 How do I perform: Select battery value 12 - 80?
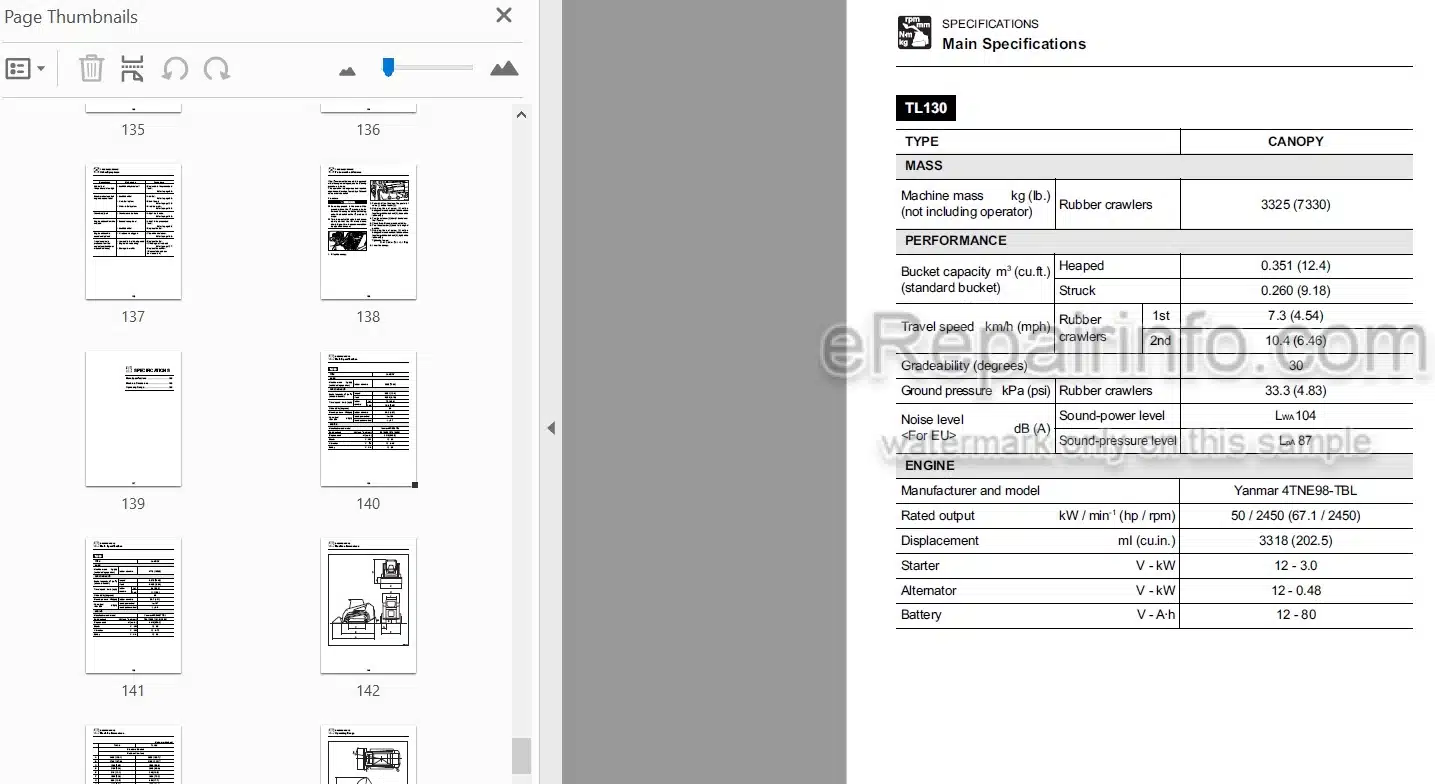point(1295,615)
